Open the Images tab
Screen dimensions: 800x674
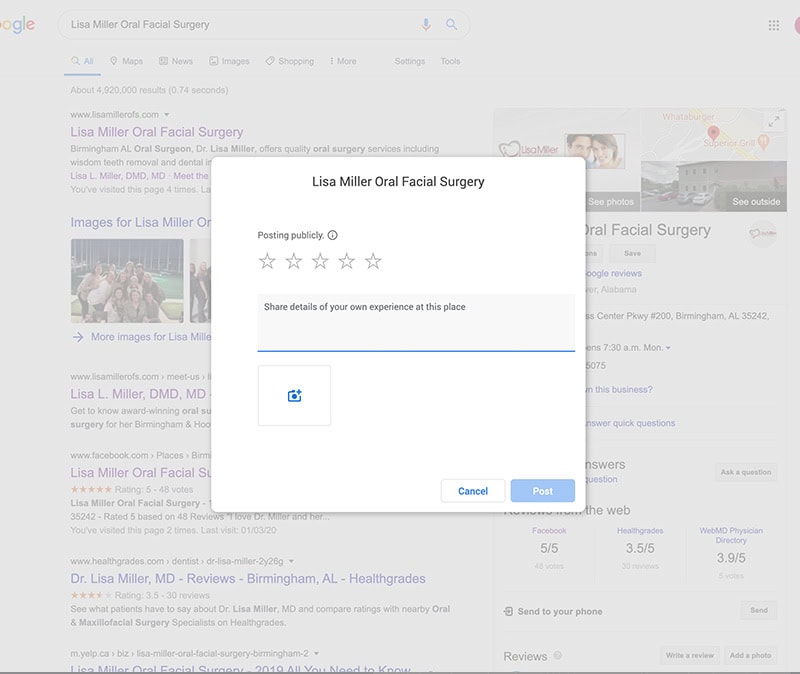pos(229,61)
